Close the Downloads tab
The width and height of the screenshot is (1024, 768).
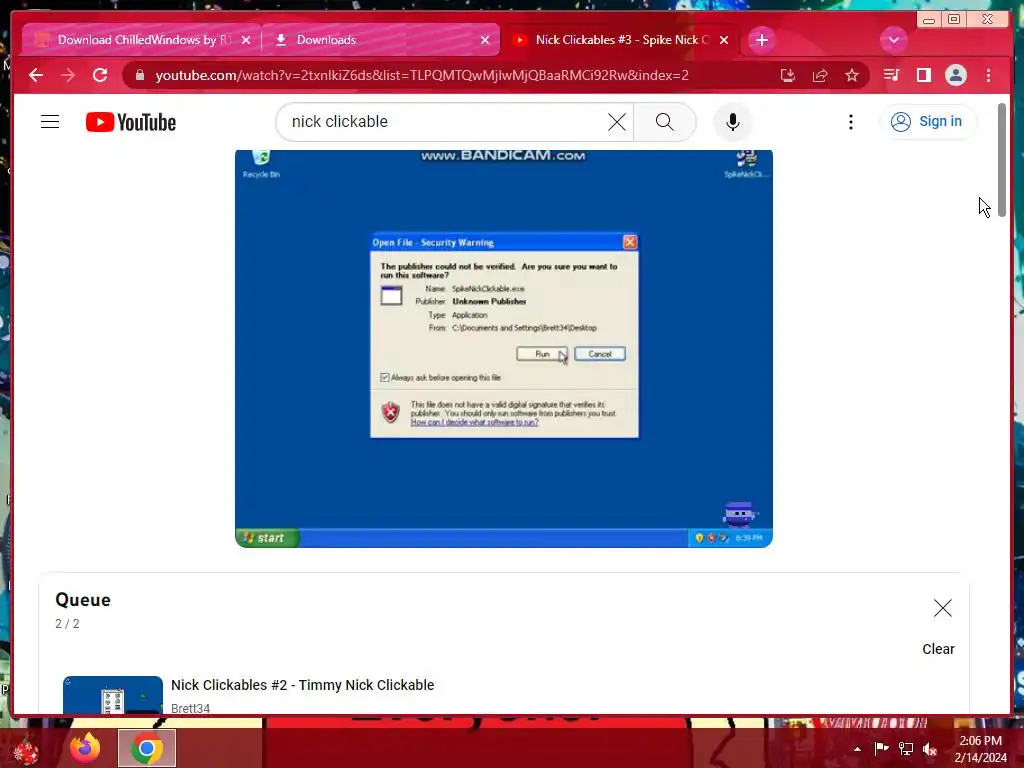(x=485, y=40)
